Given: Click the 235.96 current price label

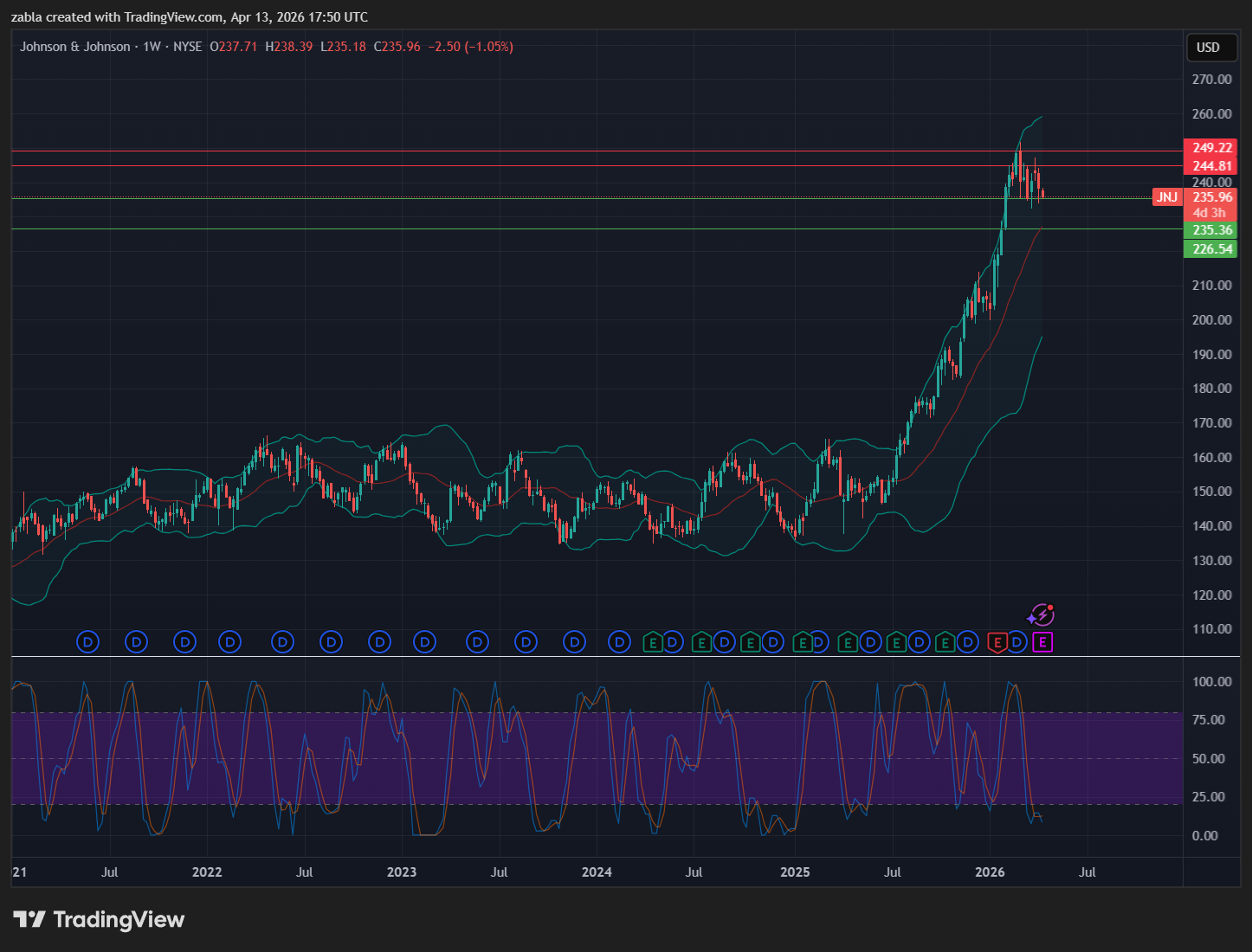Looking at the screenshot, I should coord(1211,197).
